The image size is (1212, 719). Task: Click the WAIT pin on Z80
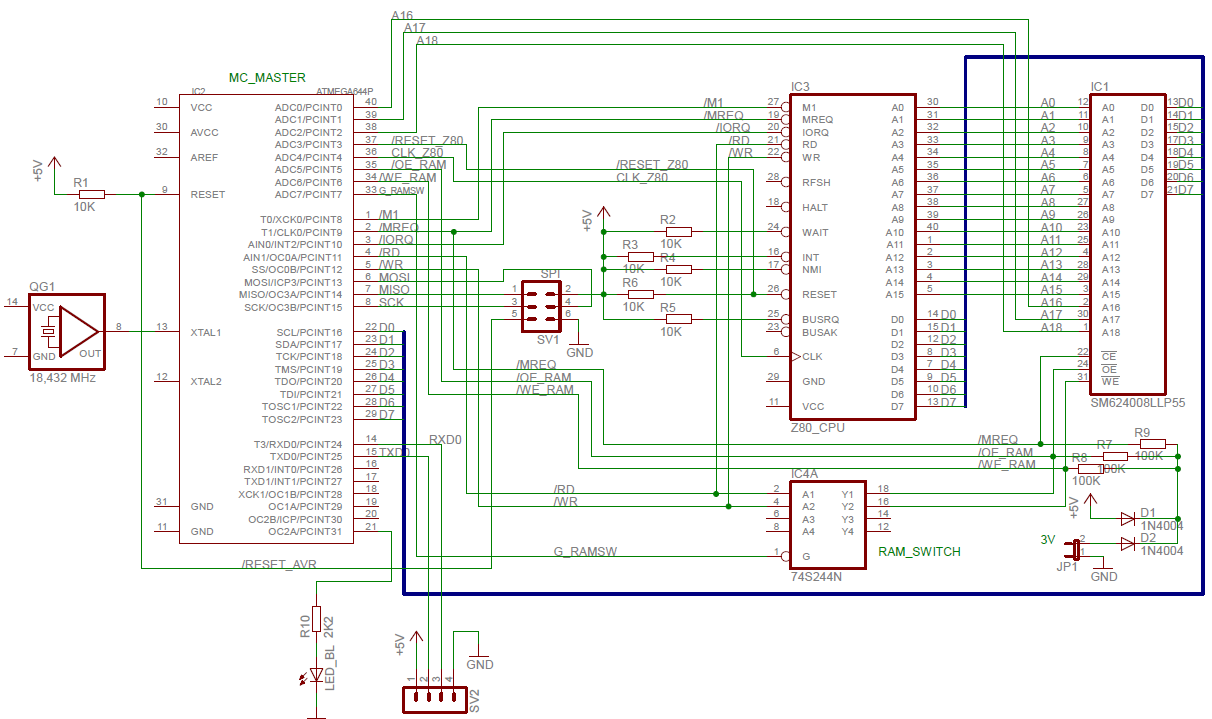pyautogui.click(x=814, y=232)
